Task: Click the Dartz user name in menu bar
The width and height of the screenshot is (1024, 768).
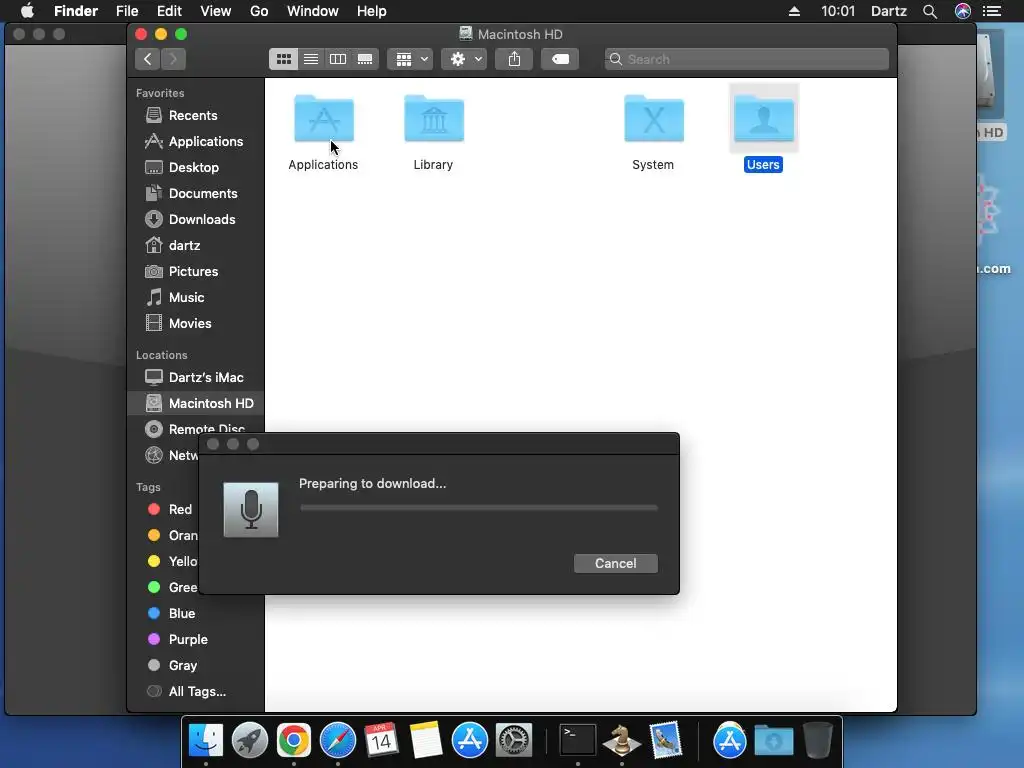Action: pos(889,11)
